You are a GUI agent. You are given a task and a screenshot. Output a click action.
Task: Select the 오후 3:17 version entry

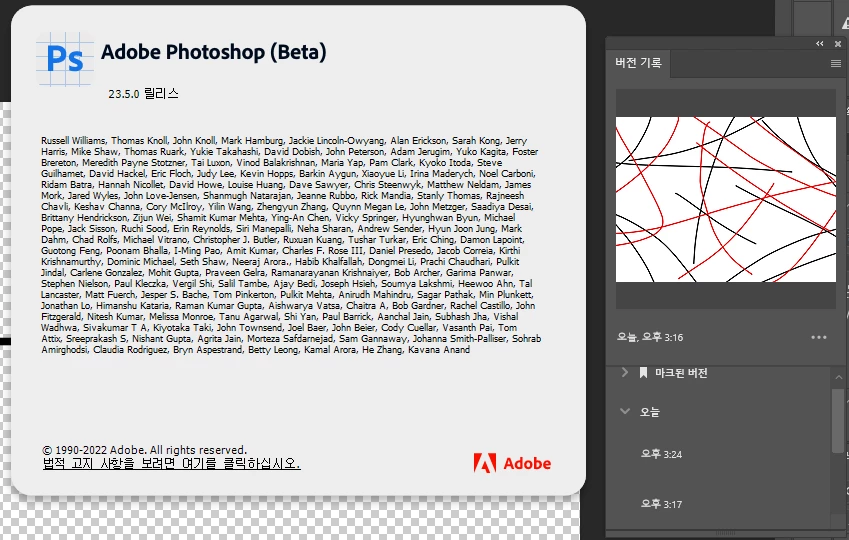coord(661,504)
